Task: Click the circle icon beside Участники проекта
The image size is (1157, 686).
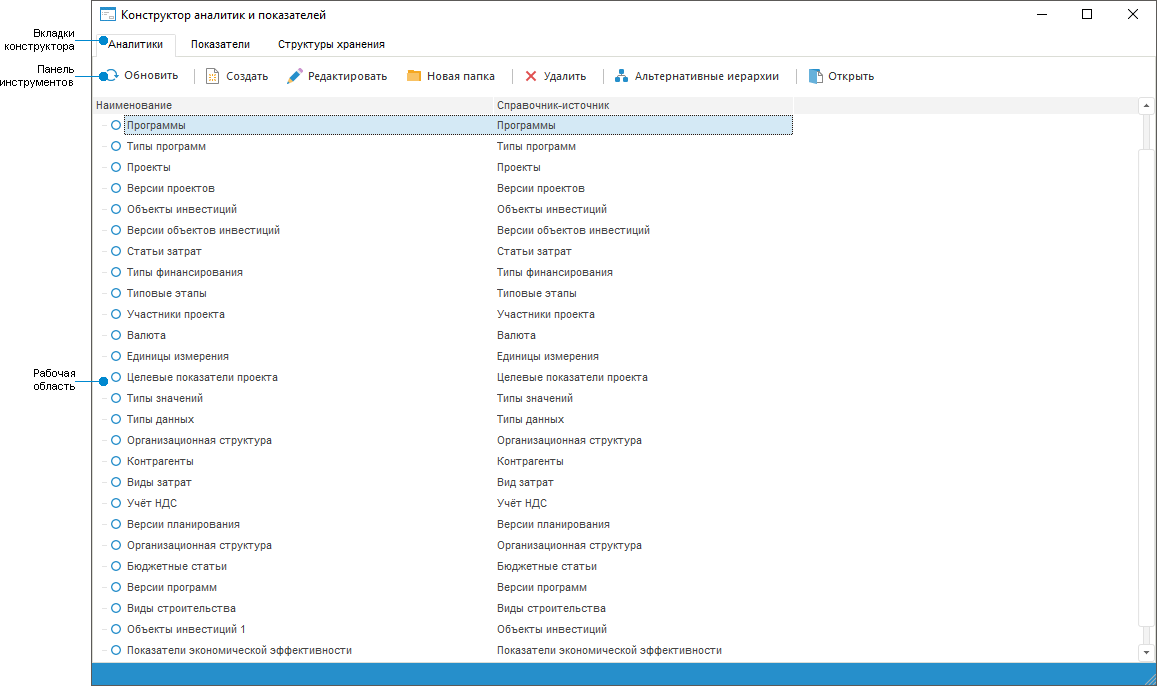Action: coord(116,314)
